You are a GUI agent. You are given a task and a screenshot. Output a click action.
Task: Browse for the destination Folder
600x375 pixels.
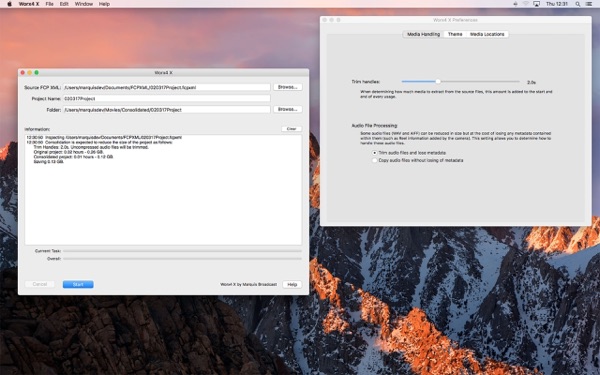click(x=288, y=109)
